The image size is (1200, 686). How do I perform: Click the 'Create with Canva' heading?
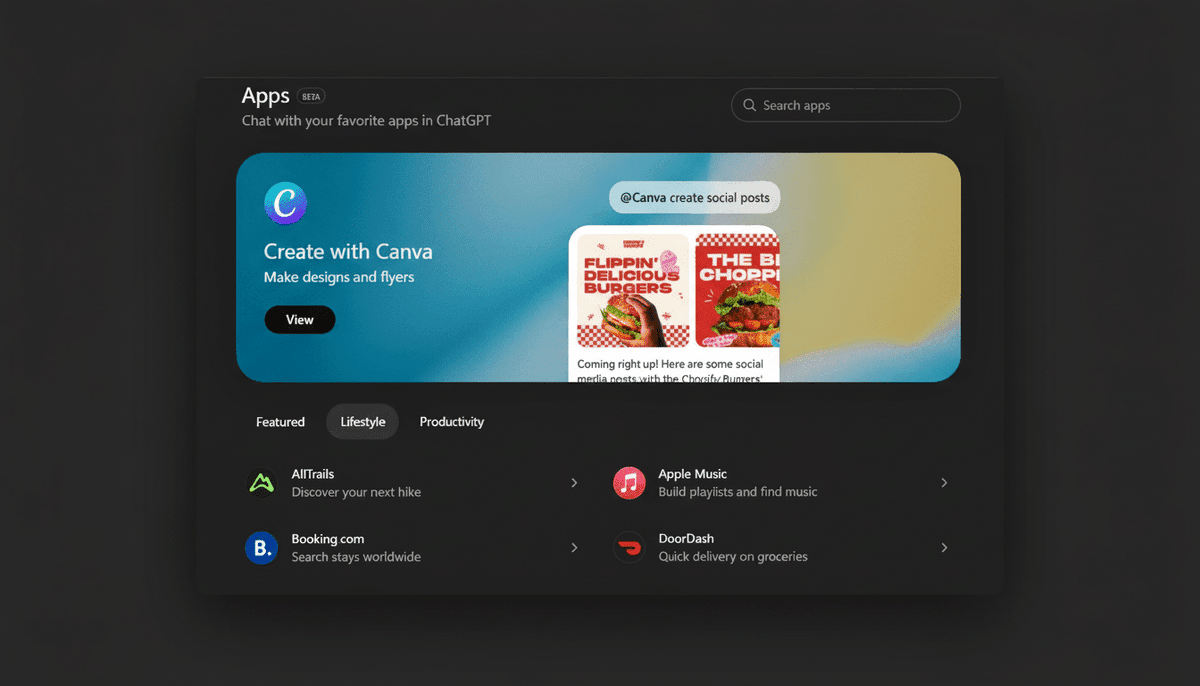pyautogui.click(x=348, y=252)
